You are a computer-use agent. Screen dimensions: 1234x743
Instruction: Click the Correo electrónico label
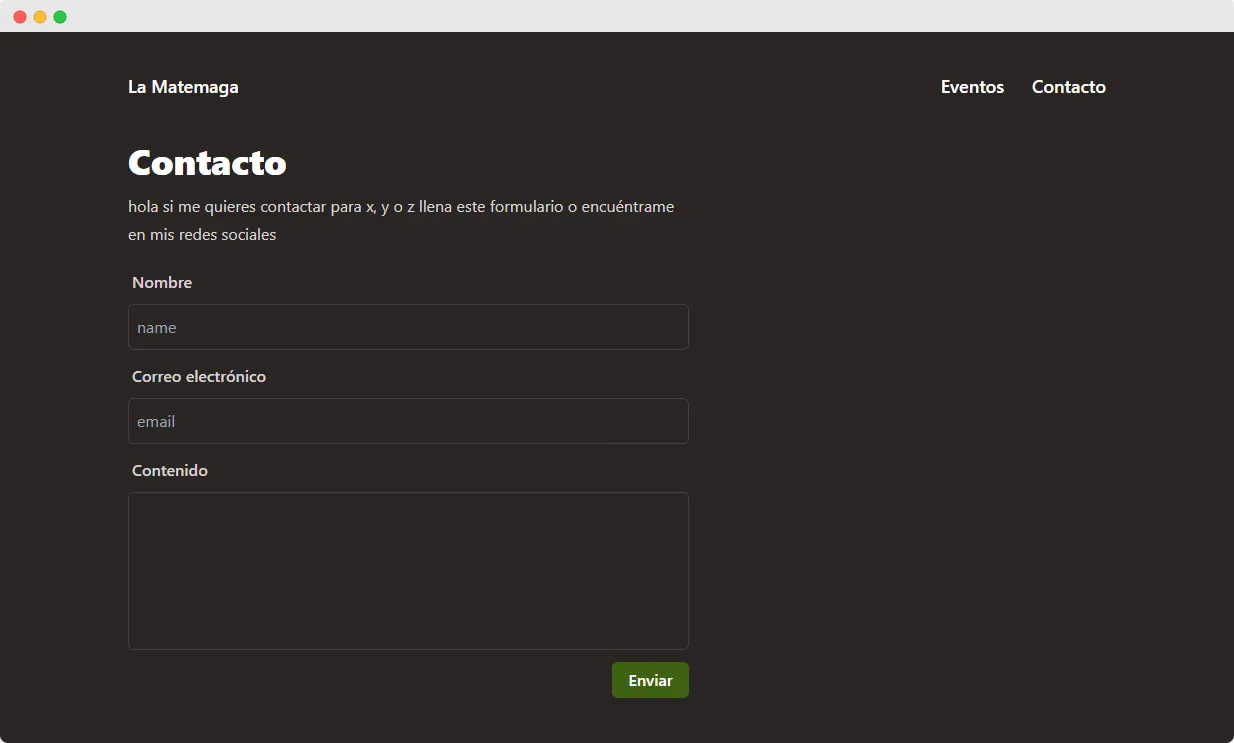click(199, 376)
